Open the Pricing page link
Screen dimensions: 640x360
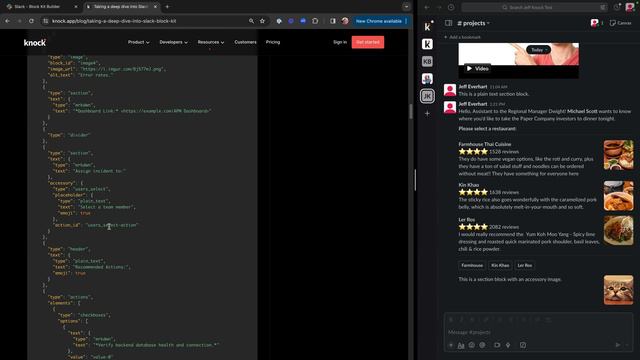click(x=273, y=42)
